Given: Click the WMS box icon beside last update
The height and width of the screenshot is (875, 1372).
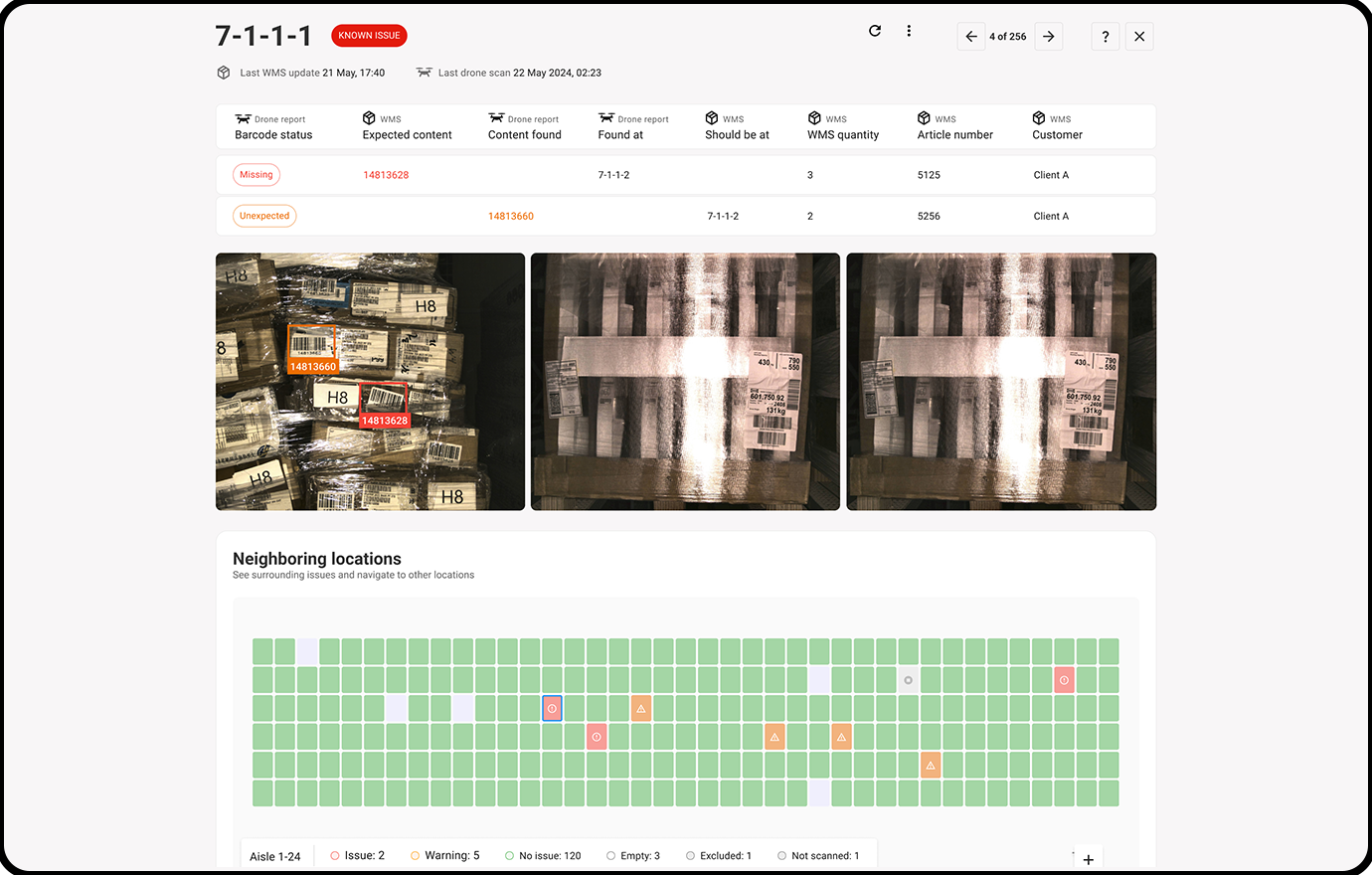Looking at the screenshot, I should (x=224, y=73).
